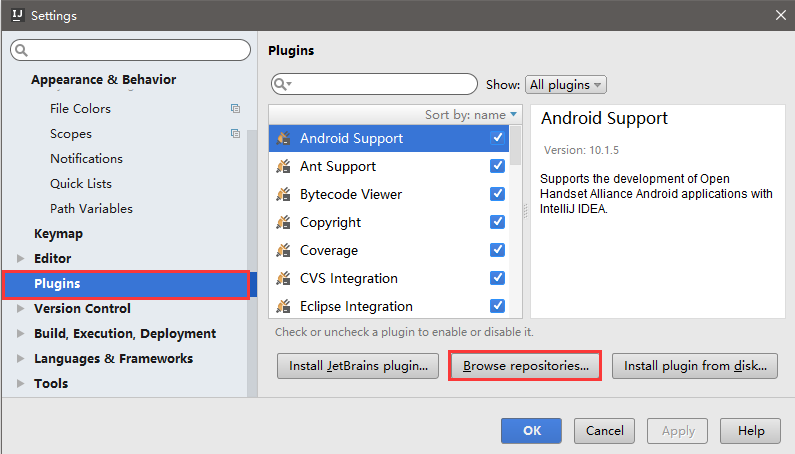This screenshot has width=795, height=454.
Task: Click the Android Support plugin icon
Action: [283, 138]
